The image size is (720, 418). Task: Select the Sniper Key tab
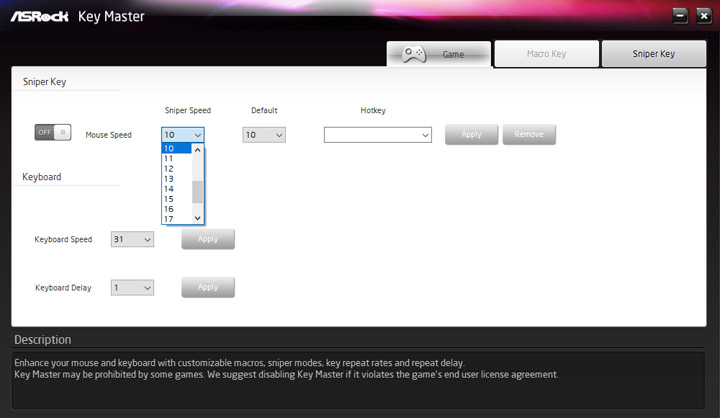coord(654,54)
